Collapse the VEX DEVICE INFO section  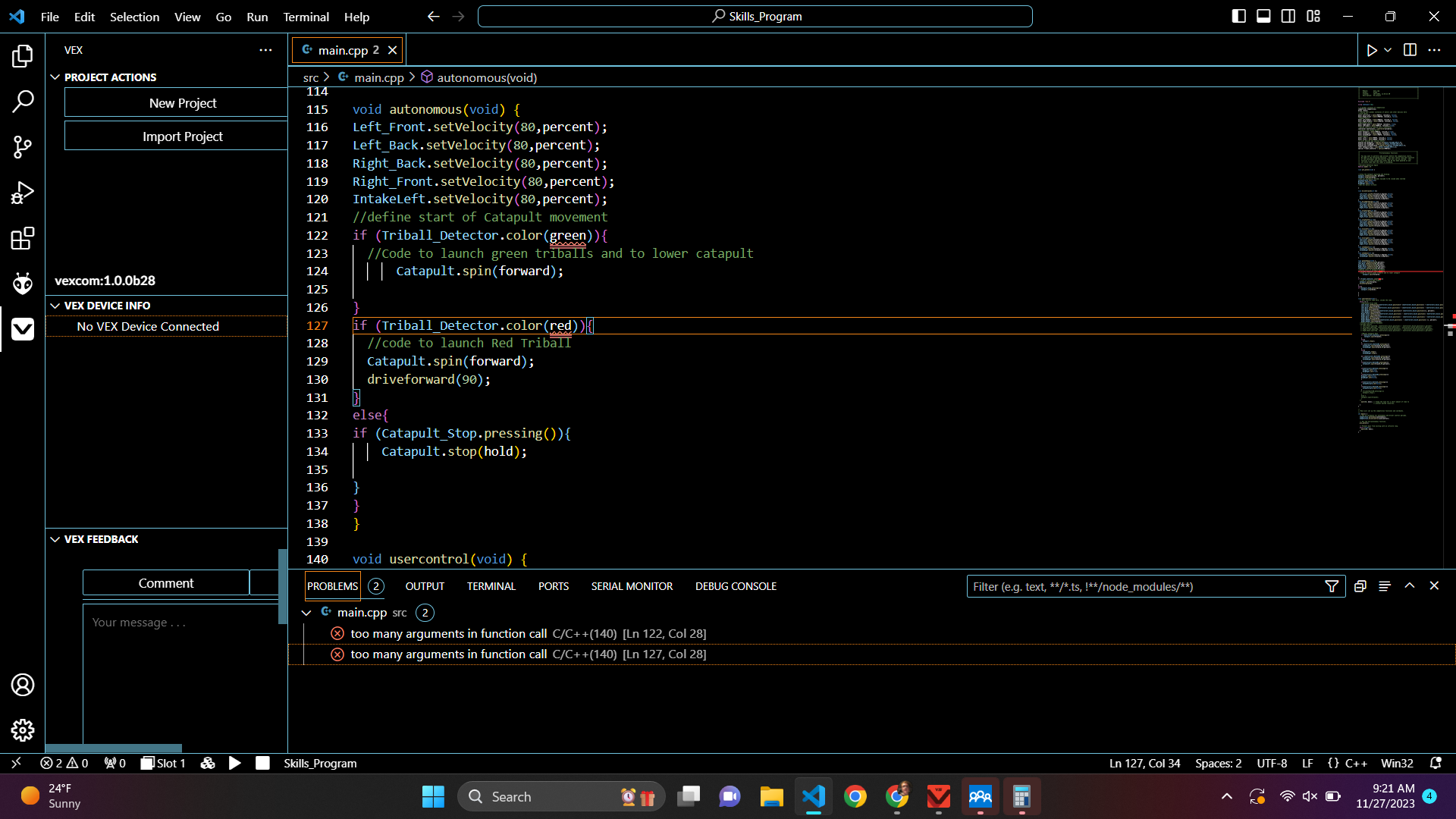coord(55,306)
